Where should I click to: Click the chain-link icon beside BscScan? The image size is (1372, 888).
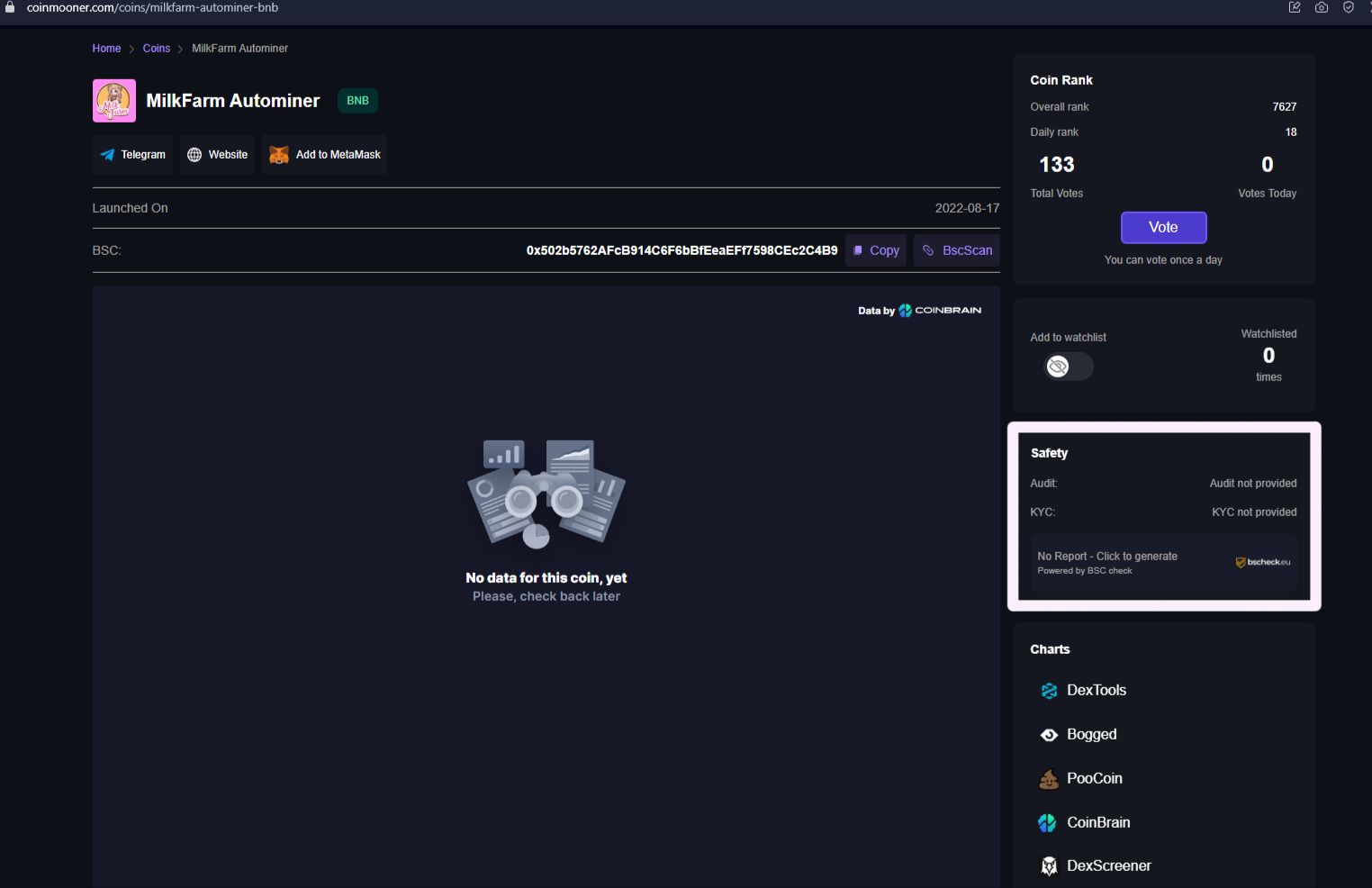(x=928, y=250)
